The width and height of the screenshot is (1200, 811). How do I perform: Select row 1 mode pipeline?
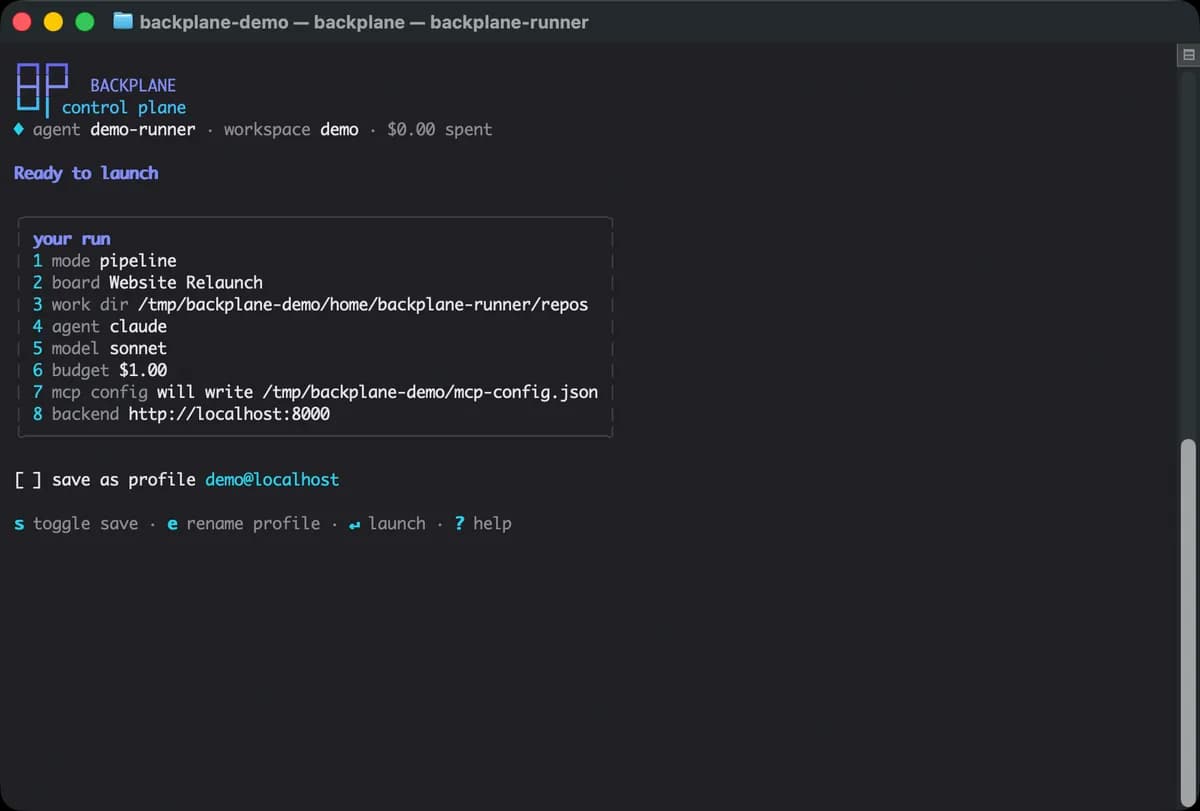point(104,261)
